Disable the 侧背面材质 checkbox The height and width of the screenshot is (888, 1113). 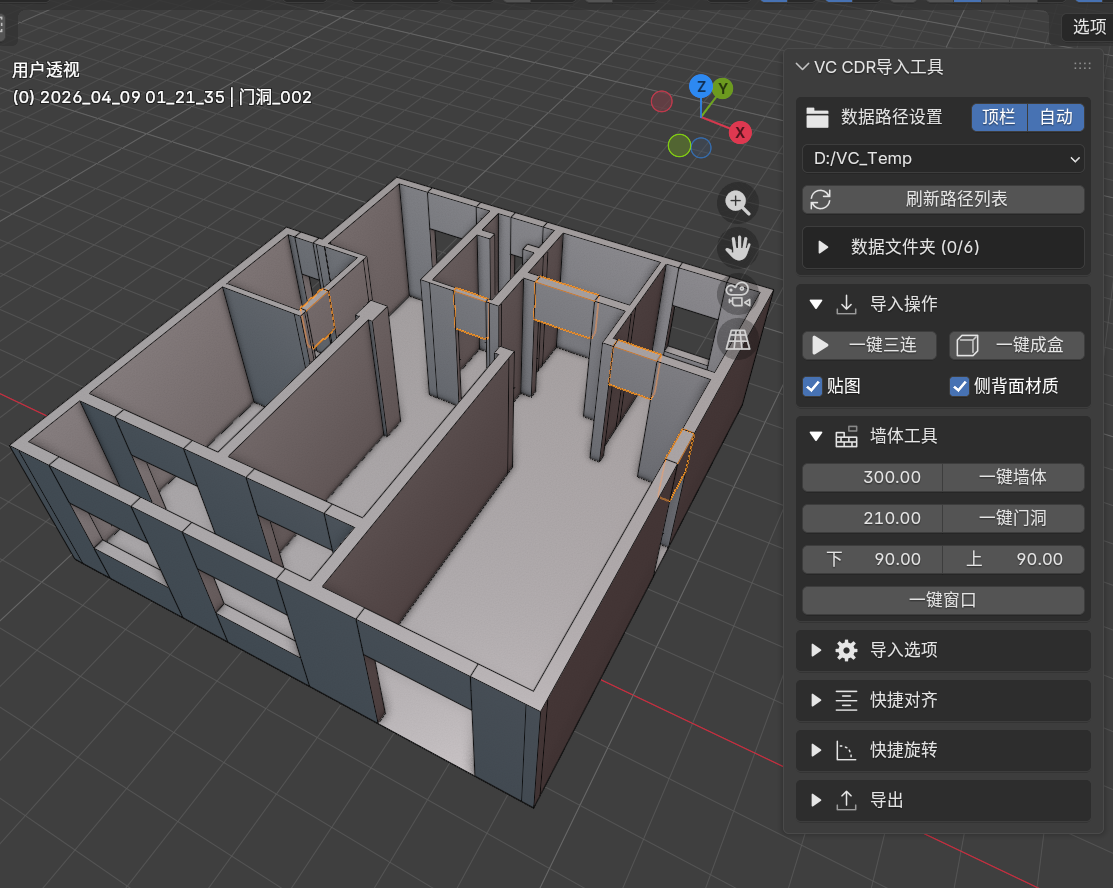[959, 386]
